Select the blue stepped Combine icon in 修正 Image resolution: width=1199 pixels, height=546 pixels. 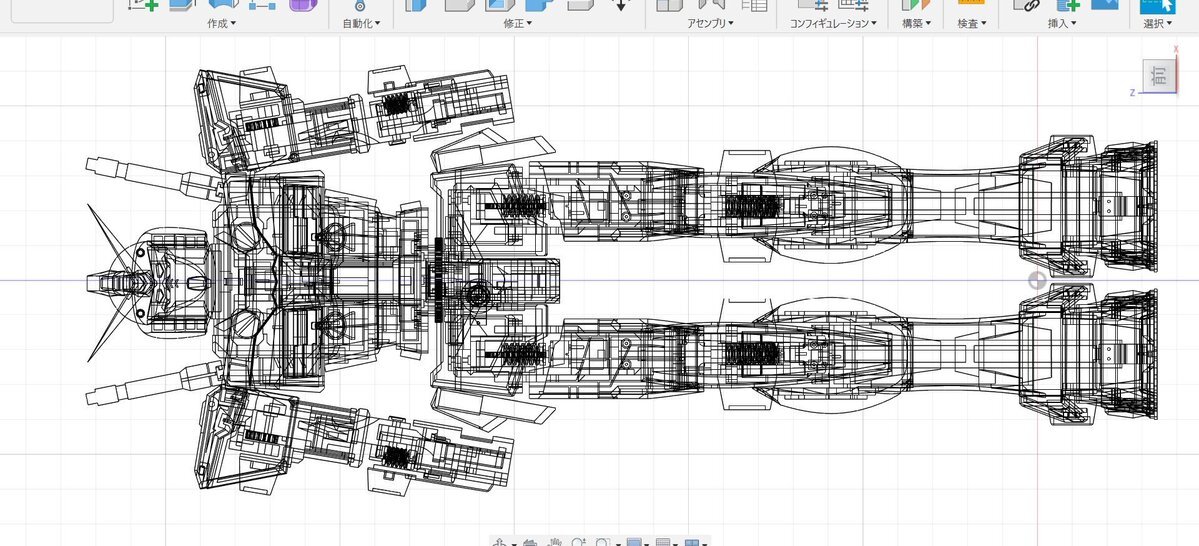tap(540, 4)
